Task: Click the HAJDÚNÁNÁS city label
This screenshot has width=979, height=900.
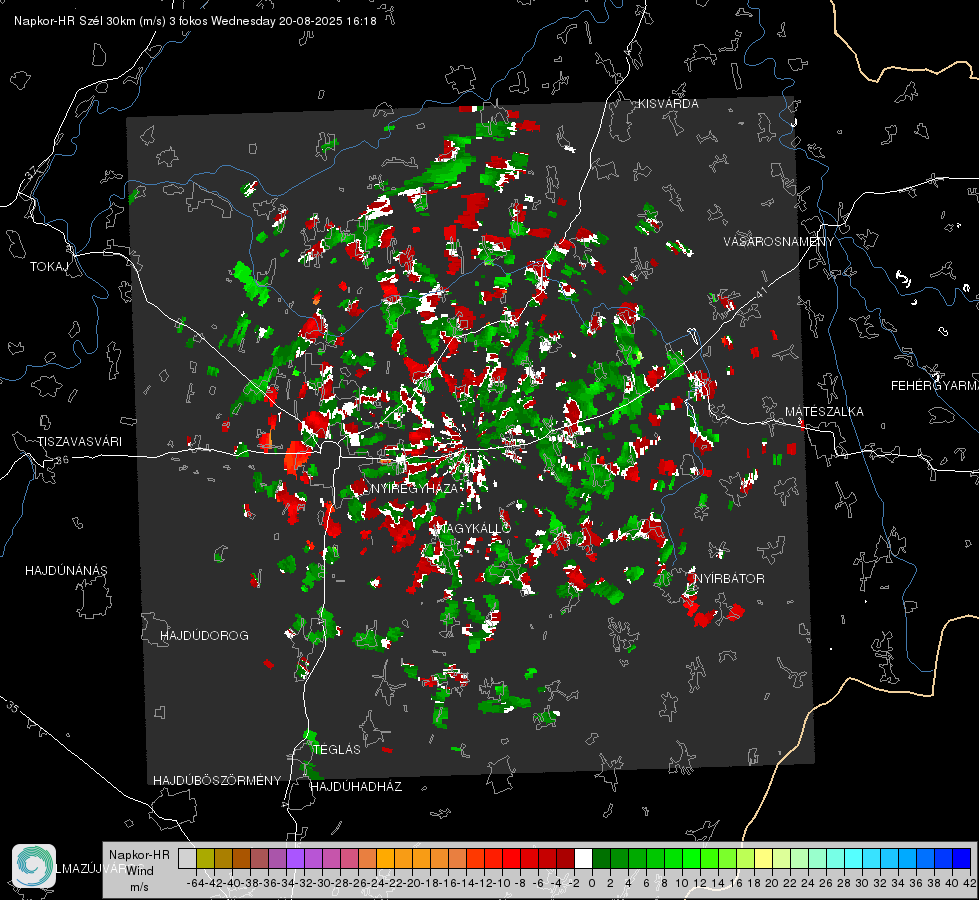Action: tap(66, 570)
